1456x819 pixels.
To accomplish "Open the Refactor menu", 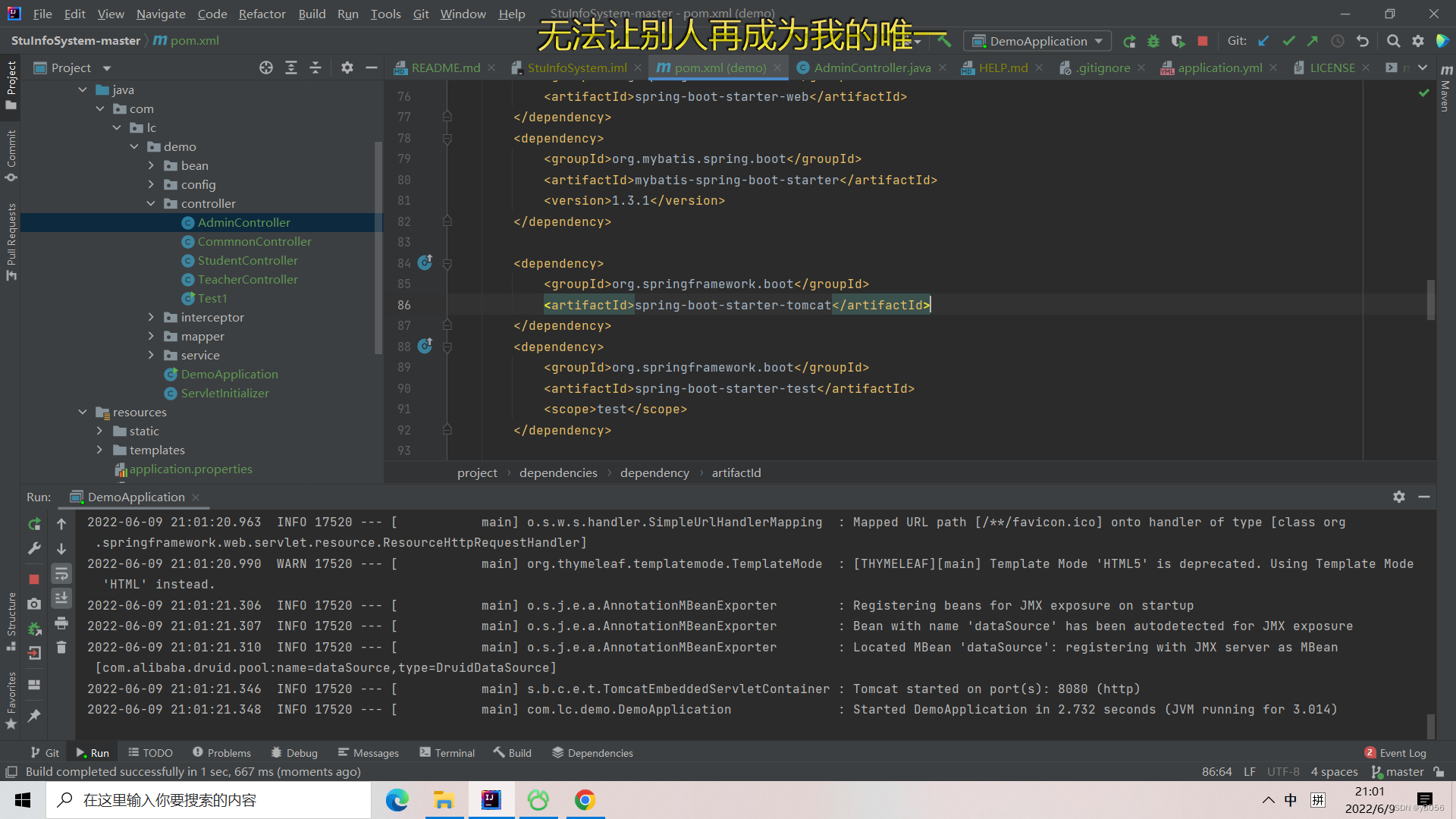I will (262, 14).
